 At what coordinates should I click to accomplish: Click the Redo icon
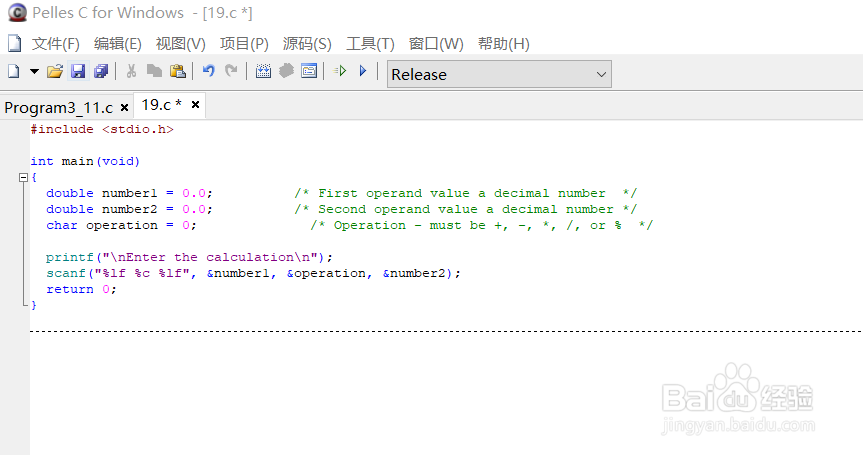click(x=231, y=71)
